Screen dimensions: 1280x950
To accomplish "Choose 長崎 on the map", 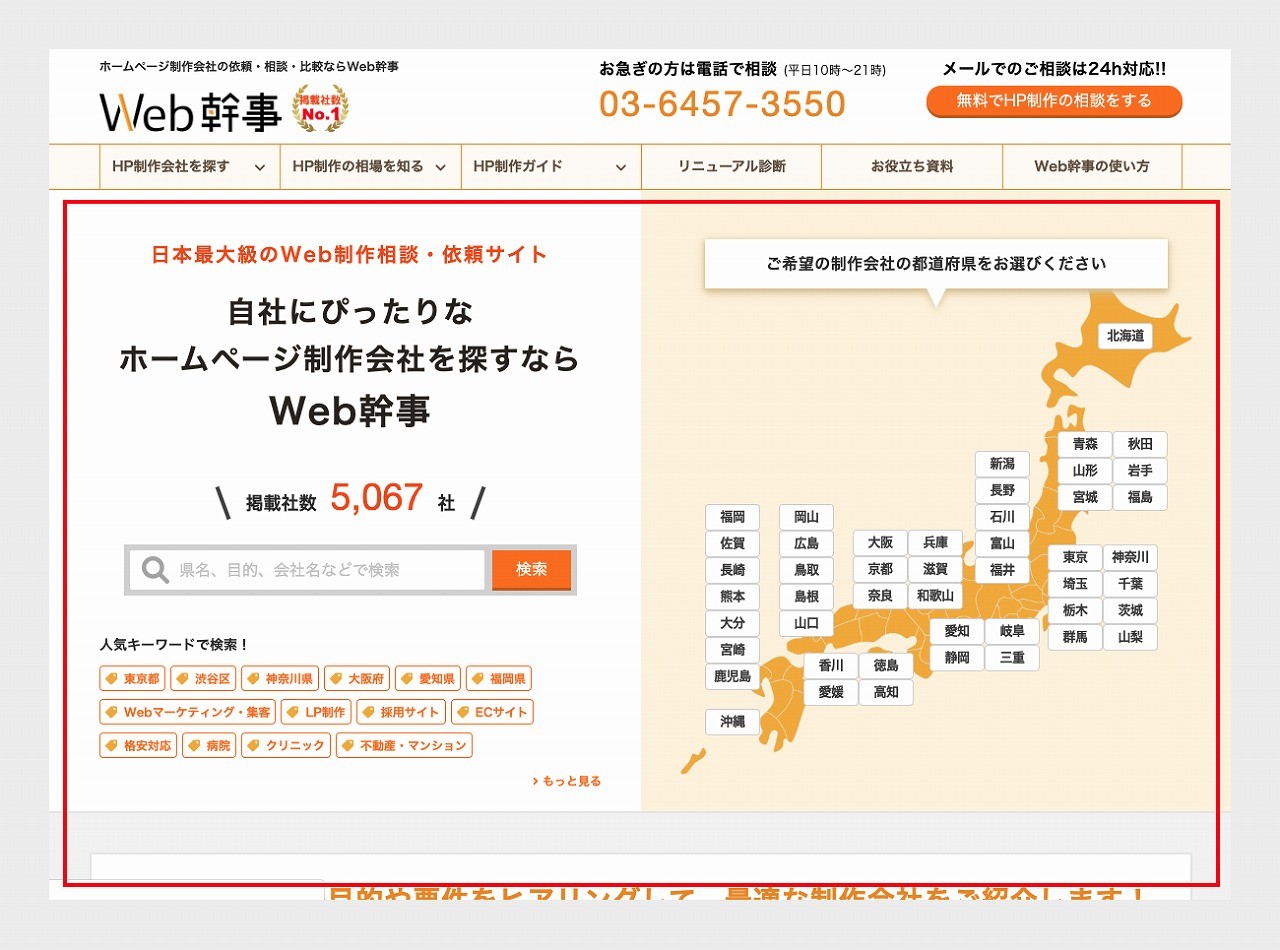I will pyautogui.click(x=732, y=570).
